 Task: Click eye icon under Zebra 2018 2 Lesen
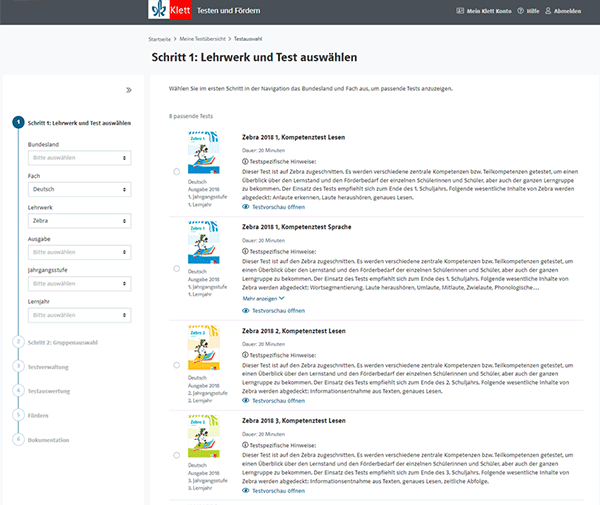pyautogui.click(x=246, y=401)
